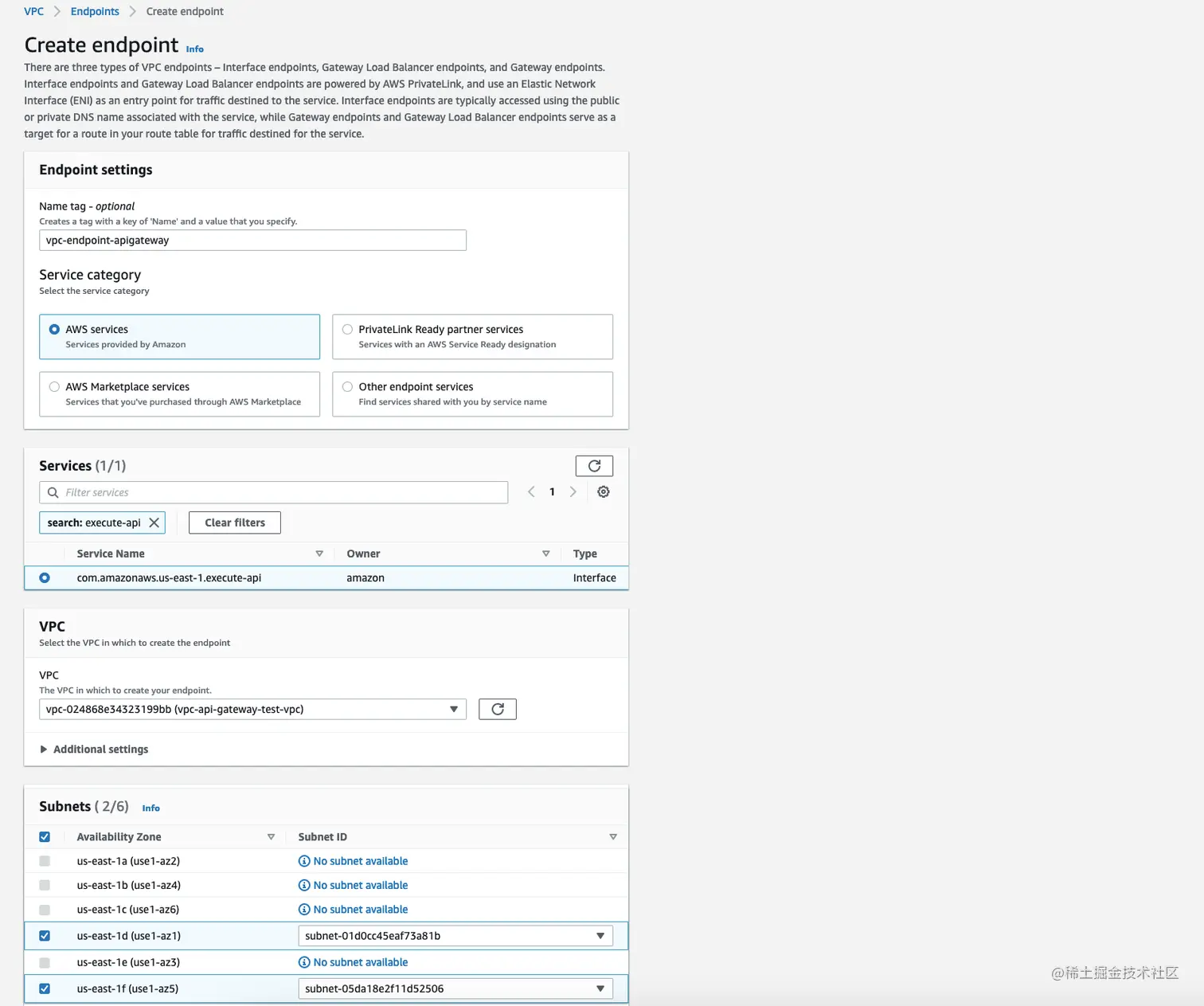Expand Additional settings section
Image resolution: width=1204 pixels, height=1006 pixels.
click(x=94, y=750)
